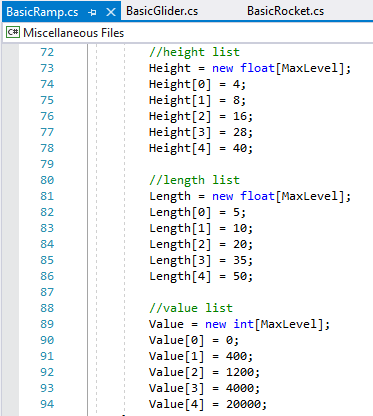
Task: Place cursor on Height[1] = 8;
Action: click(x=197, y=100)
